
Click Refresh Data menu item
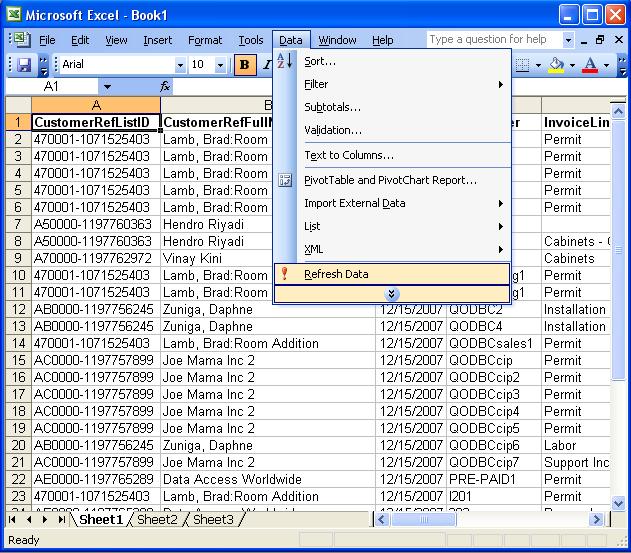[392, 274]
